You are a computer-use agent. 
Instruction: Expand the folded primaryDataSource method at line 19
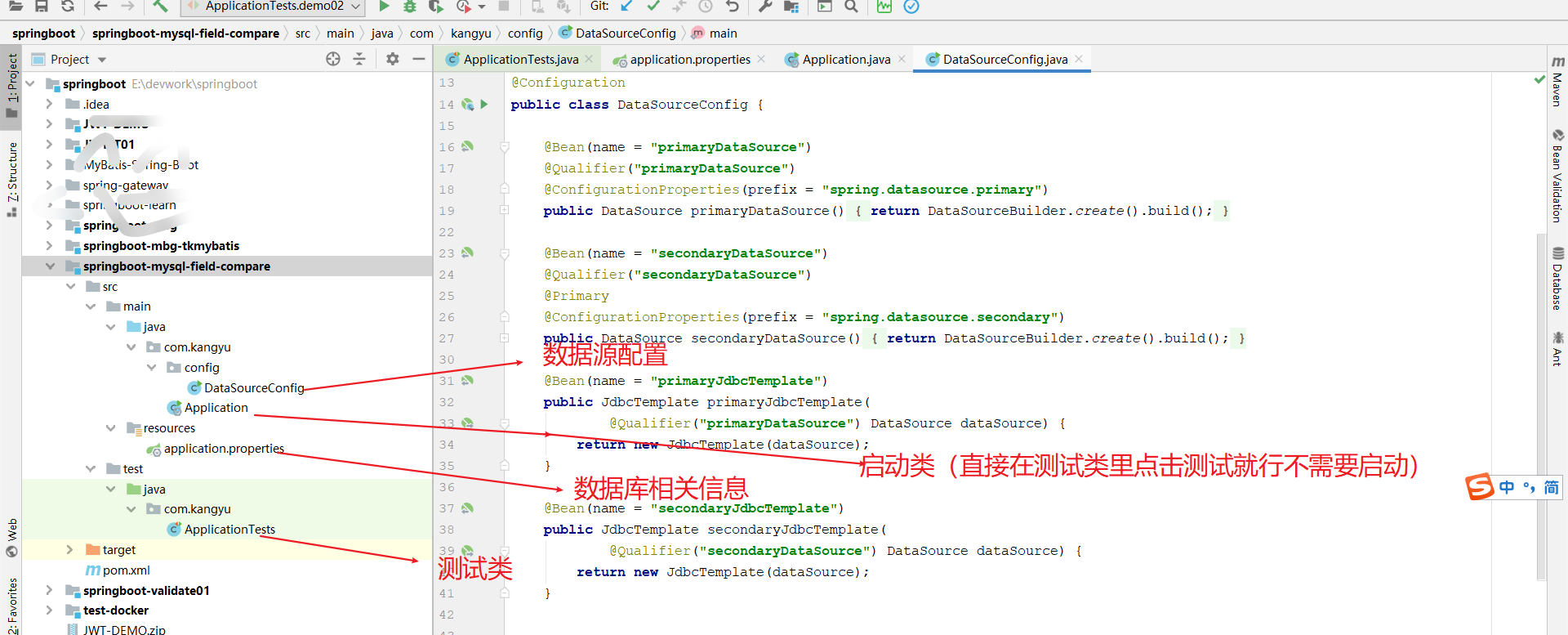tap(505, 210)
